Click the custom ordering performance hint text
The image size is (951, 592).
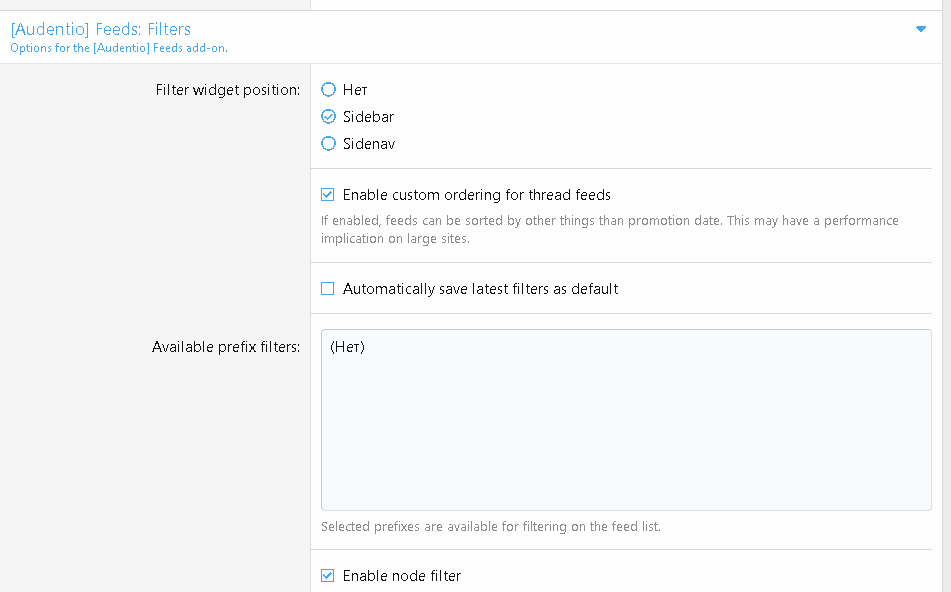tap(610, 229)
